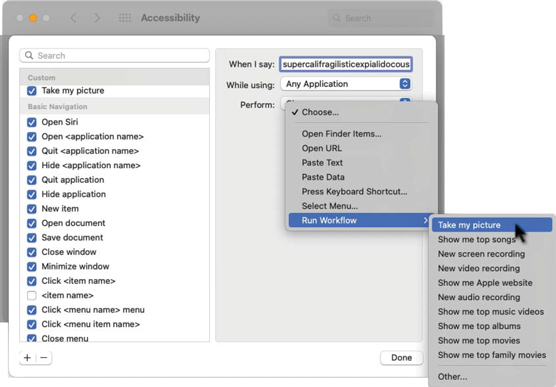The image size is (556, 387).
Task: Open the show-all grid icon
Action: point(124,18)
